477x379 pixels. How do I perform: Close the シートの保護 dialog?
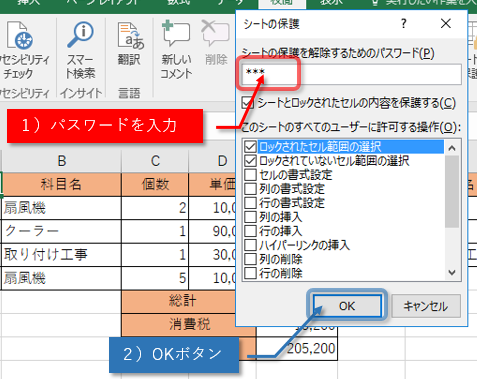tap(446, 24)
